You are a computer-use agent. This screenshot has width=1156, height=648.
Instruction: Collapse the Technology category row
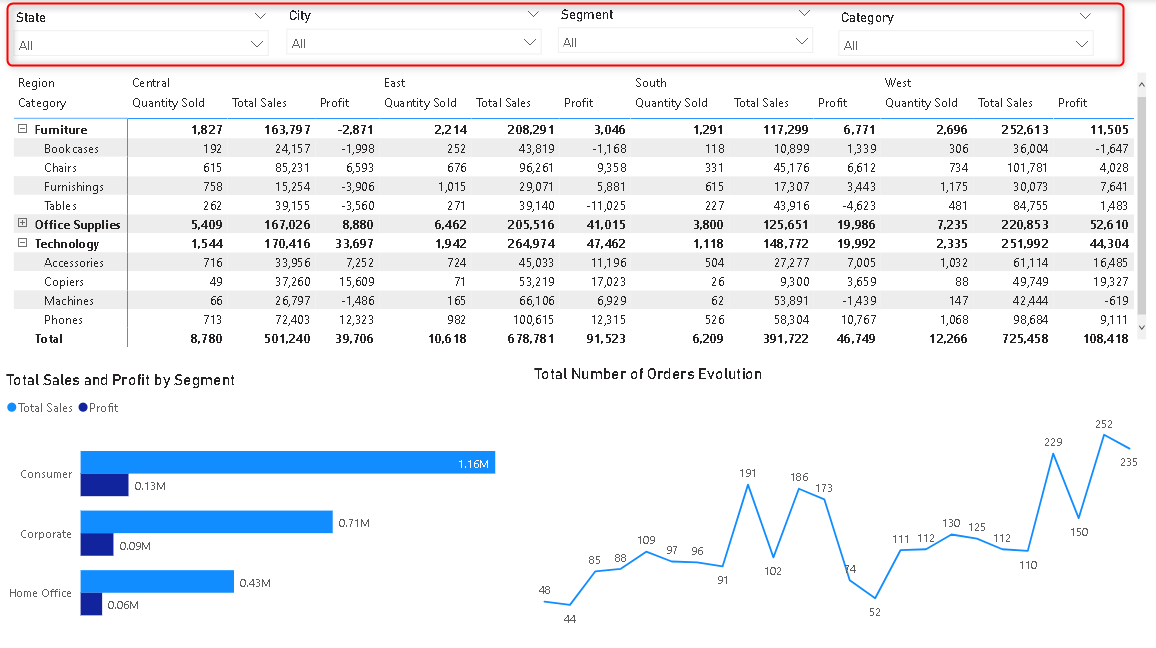[23, 244]
